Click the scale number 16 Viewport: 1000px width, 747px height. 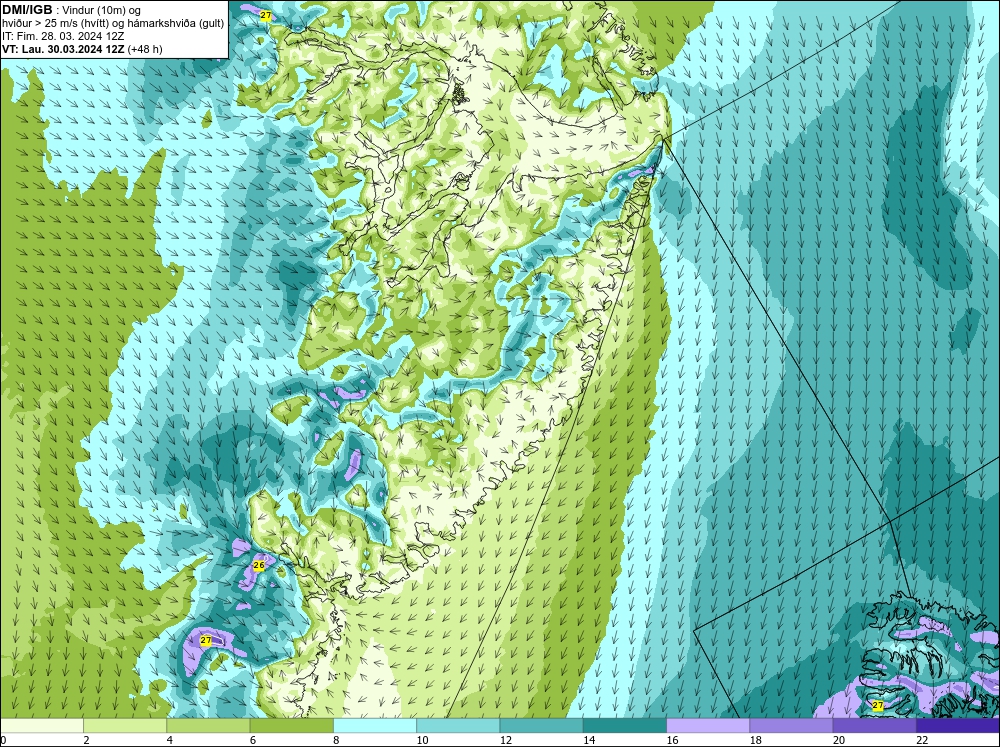(672, 740)
